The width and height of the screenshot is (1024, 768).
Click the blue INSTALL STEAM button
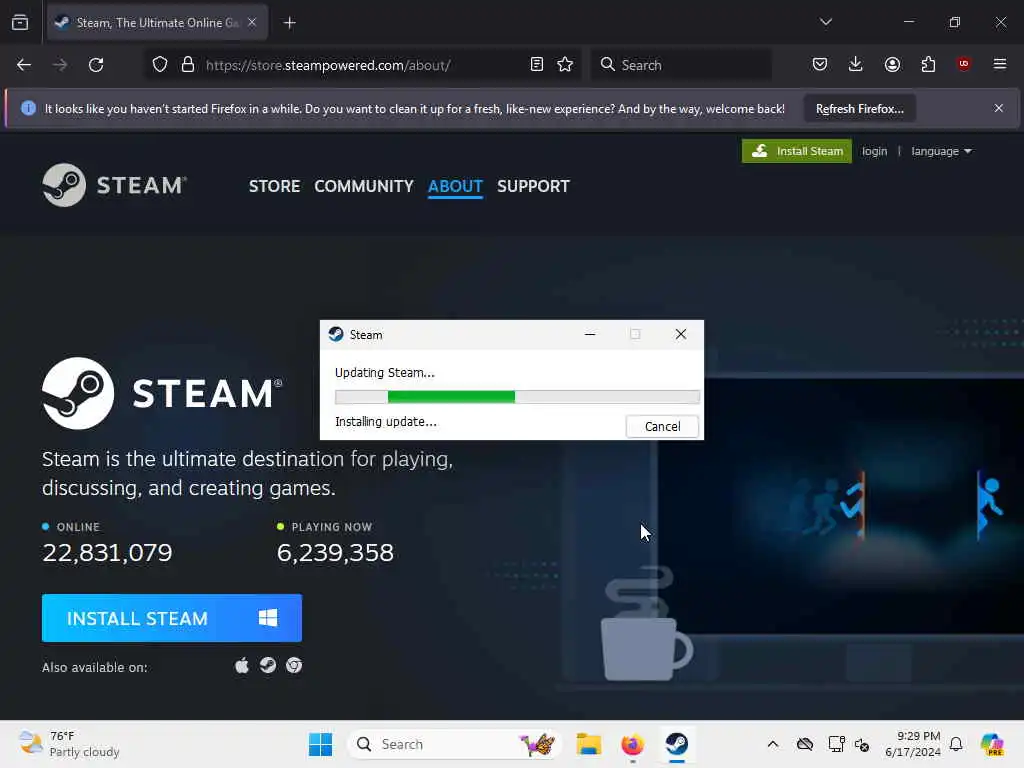pos(172,618)
